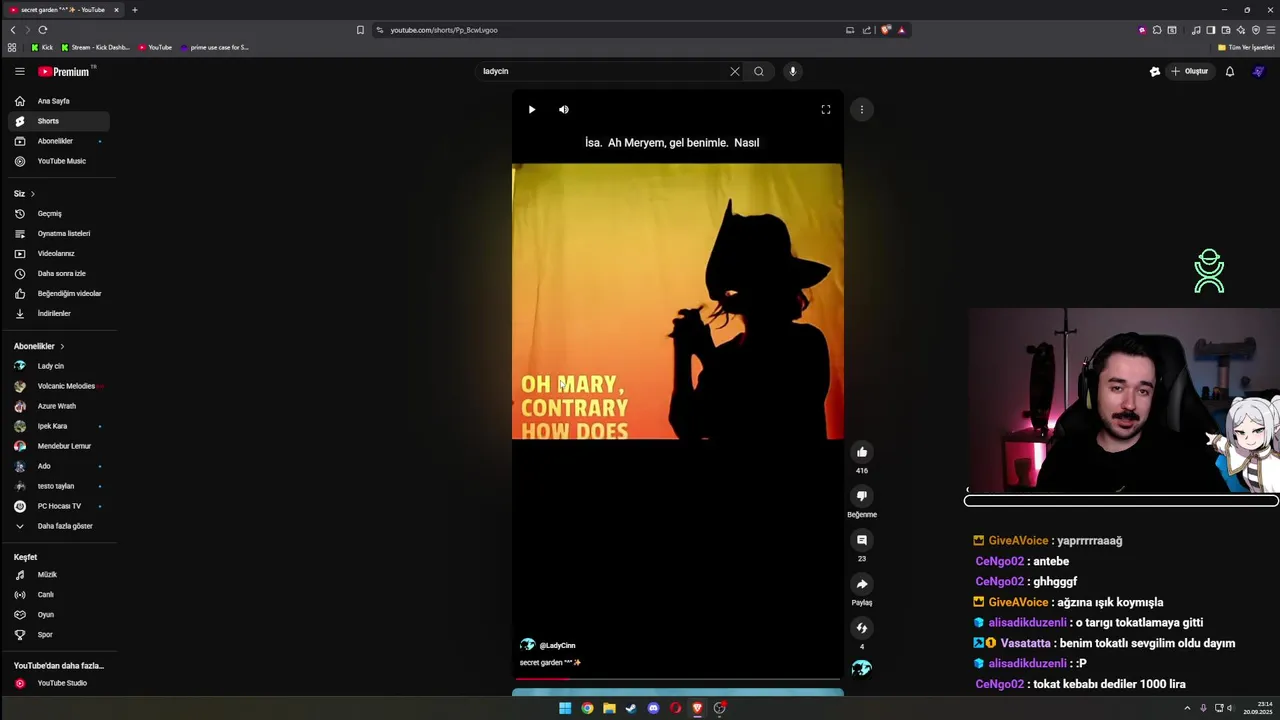Viewport: 1280px width, 720px height.
Task: Enter fullscreen on the Shorts player
Action: pyautogui.click(x=826, y=109)
